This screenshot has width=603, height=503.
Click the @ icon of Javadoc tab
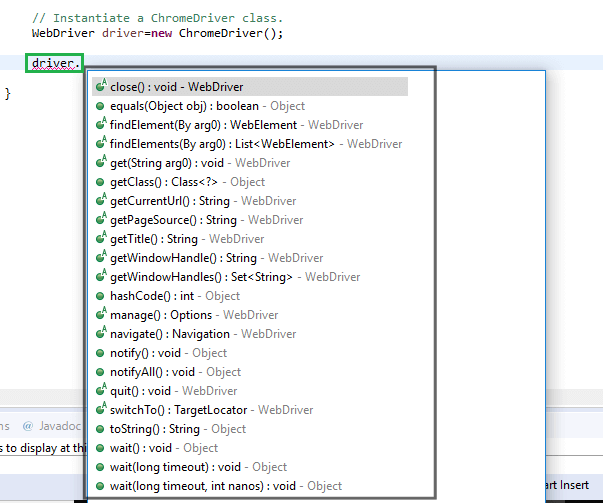27,426
